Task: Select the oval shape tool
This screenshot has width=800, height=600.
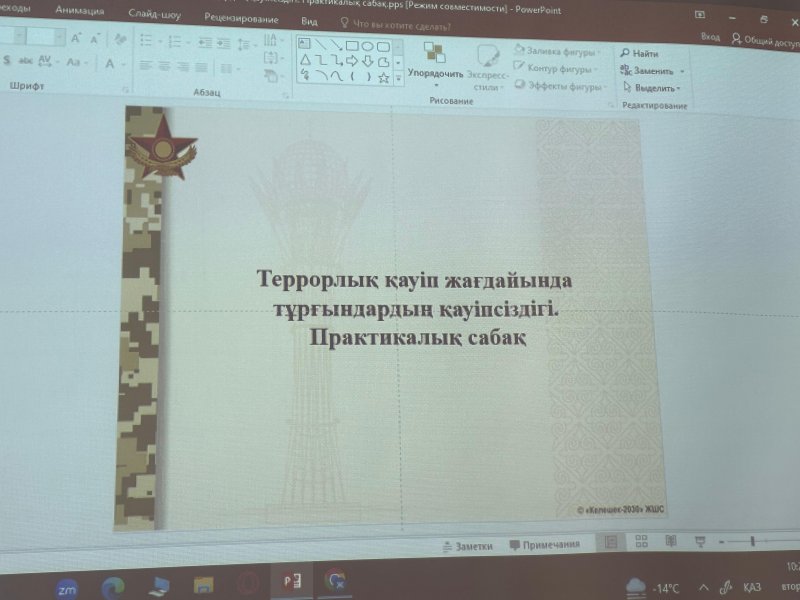Action: [368, 46]
